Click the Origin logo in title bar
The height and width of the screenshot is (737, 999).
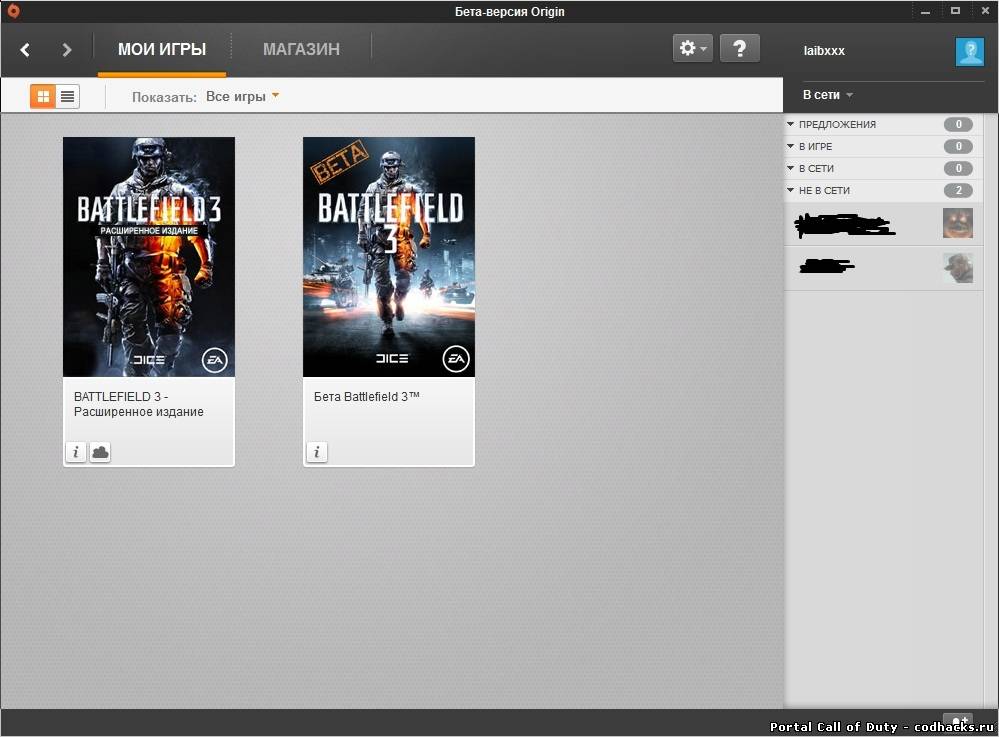[13, 11]
